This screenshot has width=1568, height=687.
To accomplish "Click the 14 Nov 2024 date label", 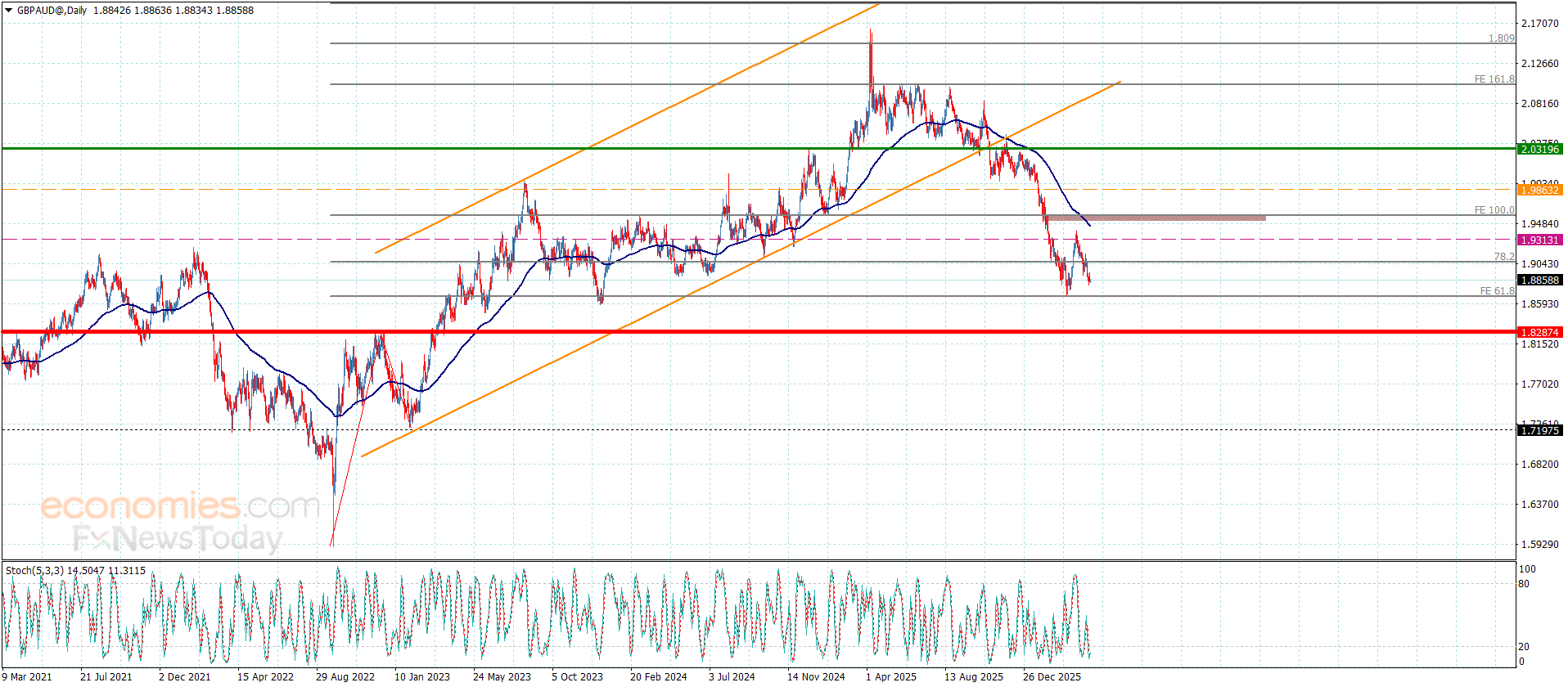I will coord(816,676).
